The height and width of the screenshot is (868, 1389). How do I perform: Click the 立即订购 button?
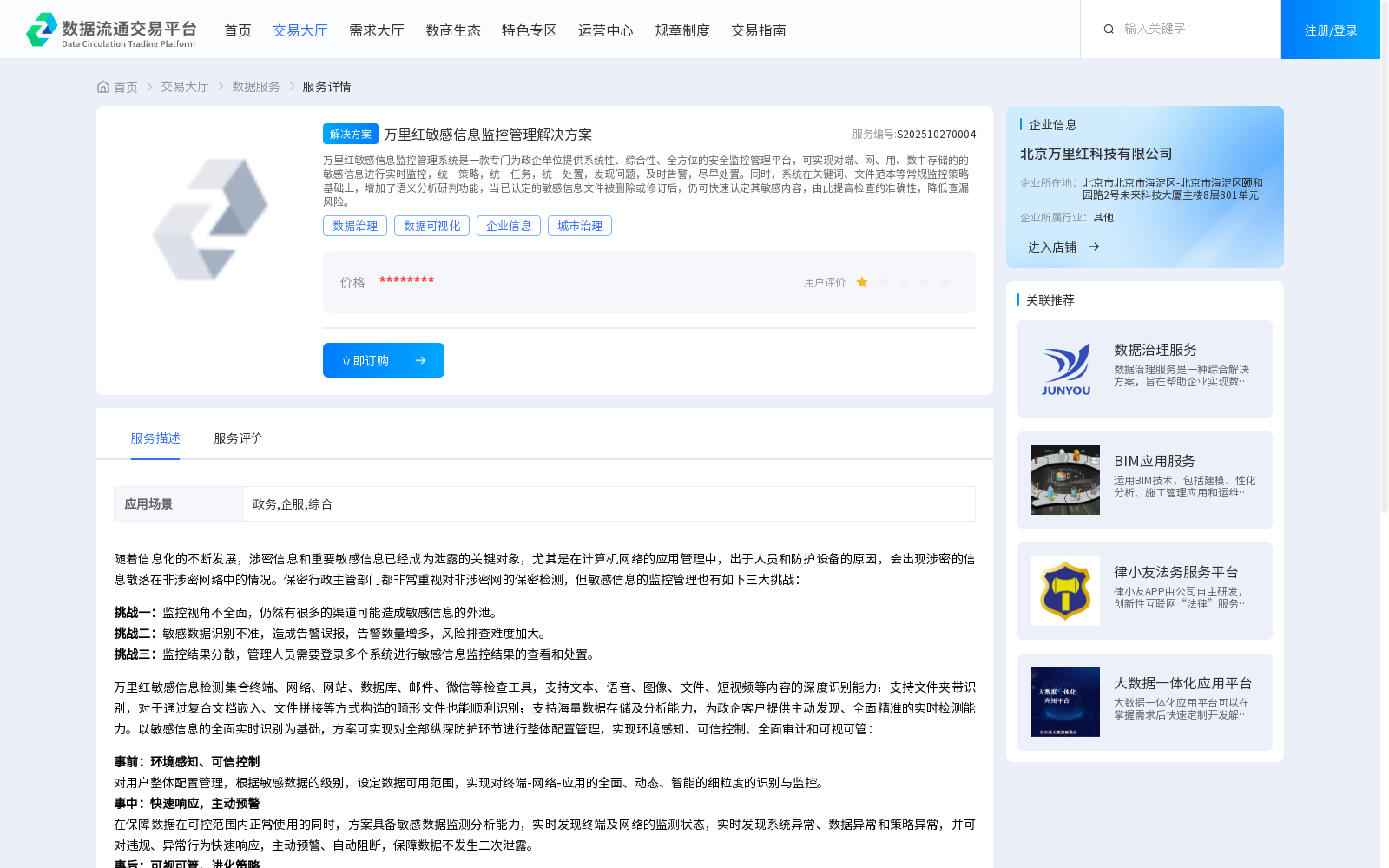384,360
